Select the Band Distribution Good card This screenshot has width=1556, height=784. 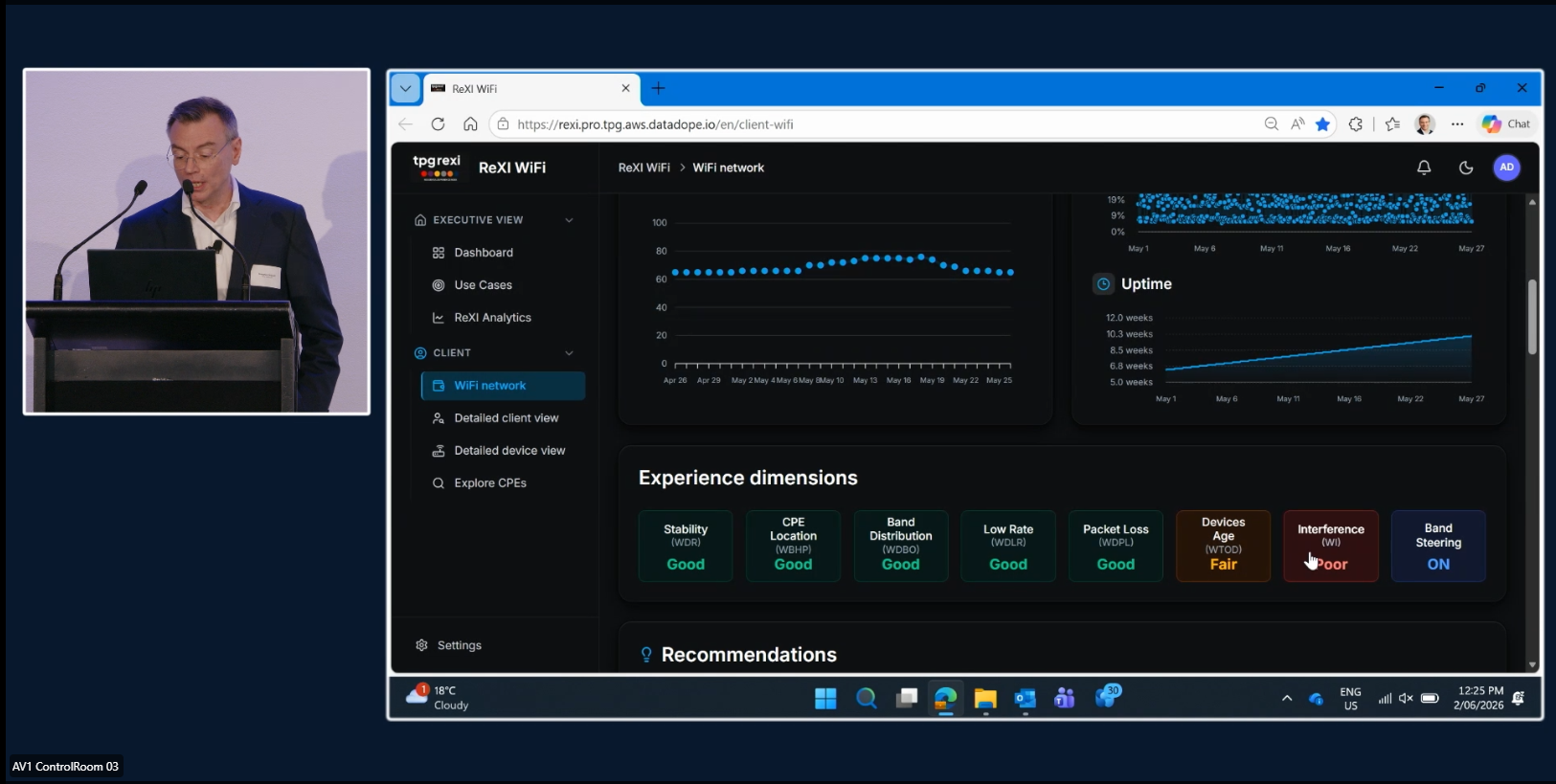[900, 547]
